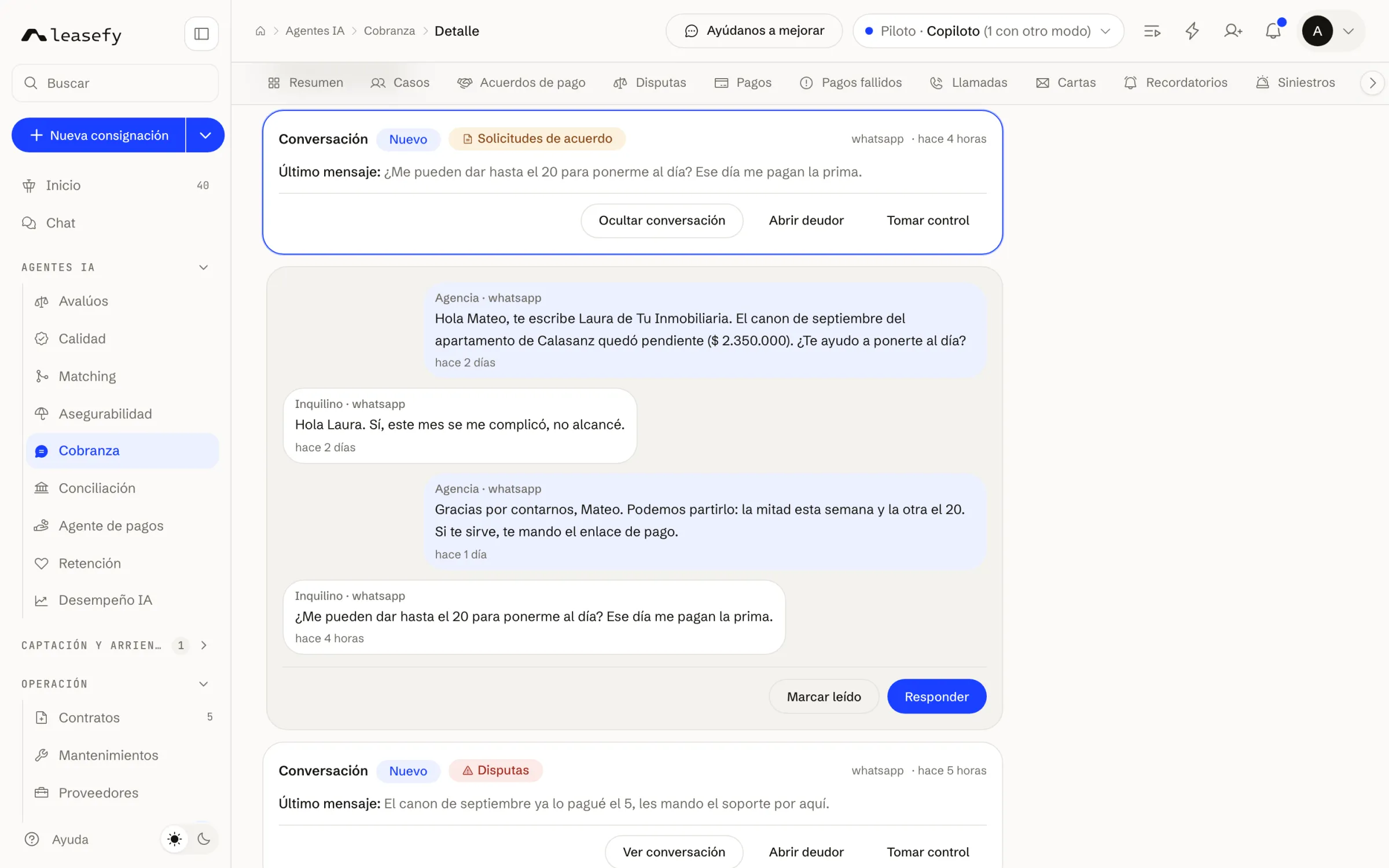Click Ver conversación in the Disputas card

pos(674,852)
